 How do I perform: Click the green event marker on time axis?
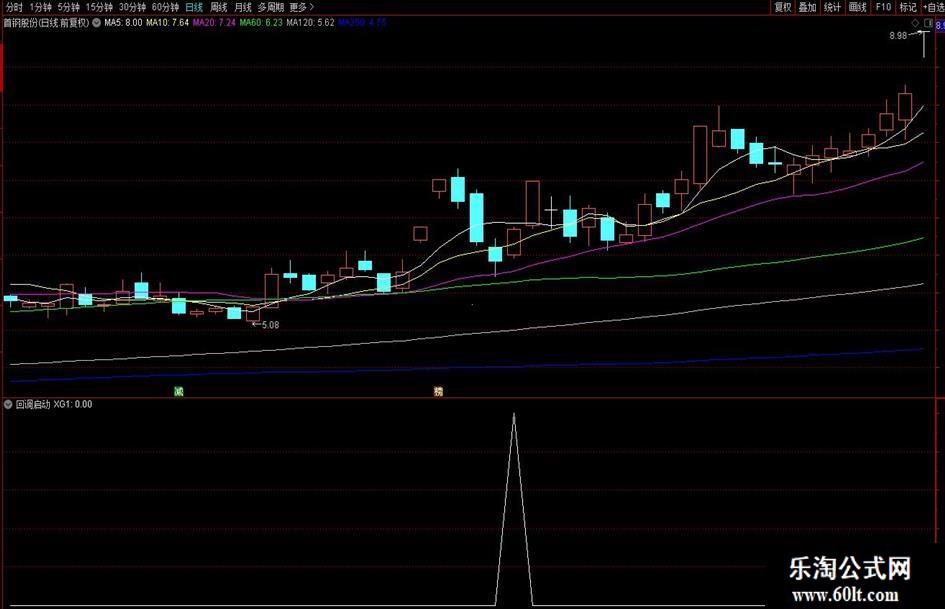(178, 391)
